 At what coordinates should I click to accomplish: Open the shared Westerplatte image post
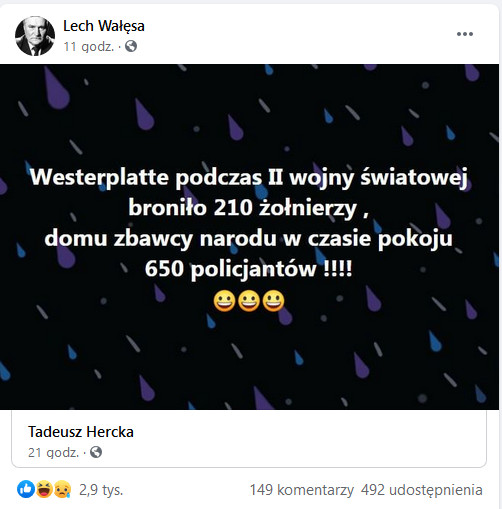coord(249,237)
